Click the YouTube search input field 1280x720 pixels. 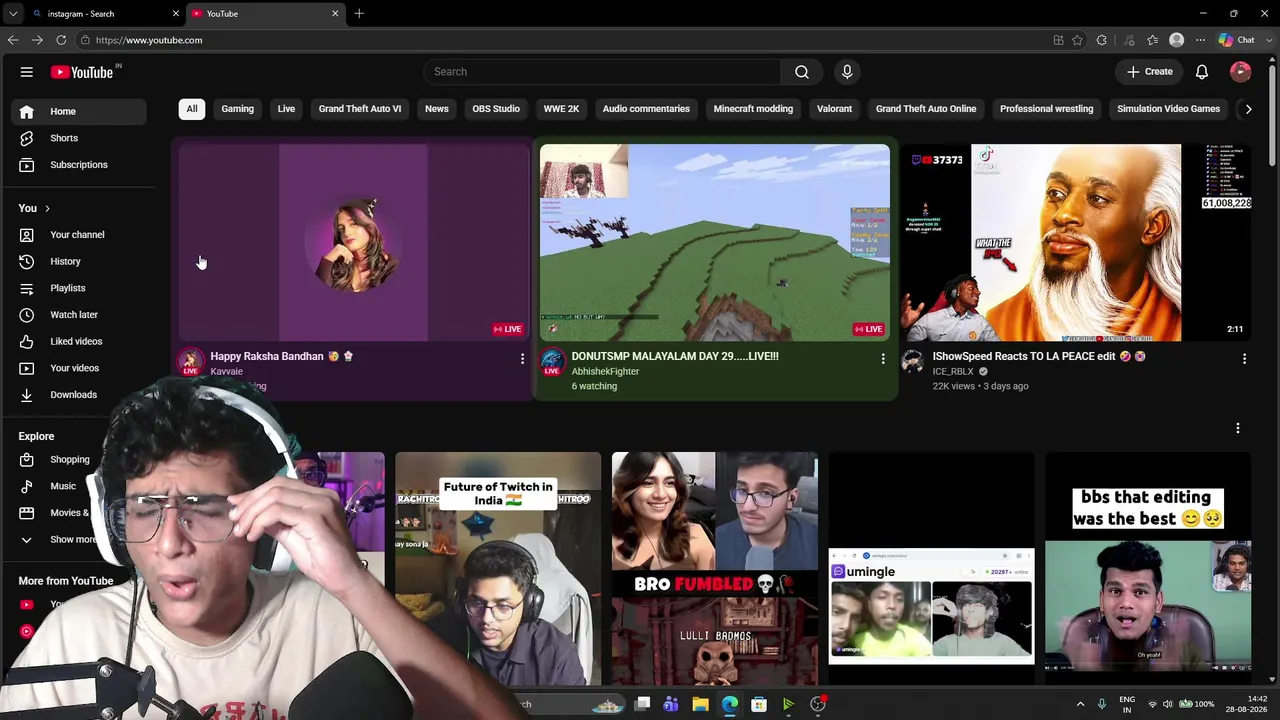[x=603, y=72]
